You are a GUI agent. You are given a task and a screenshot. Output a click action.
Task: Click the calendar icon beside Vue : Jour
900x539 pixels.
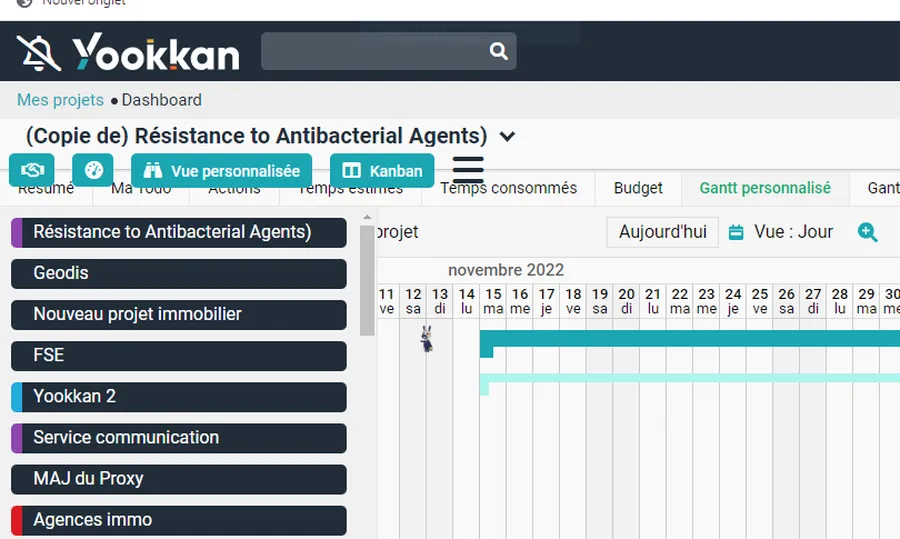(x=736, y=232)
